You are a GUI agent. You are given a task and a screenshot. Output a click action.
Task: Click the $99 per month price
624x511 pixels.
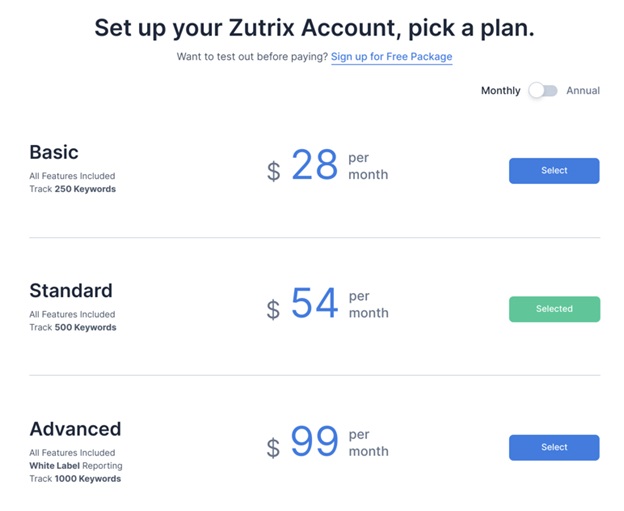click(315, 443)
